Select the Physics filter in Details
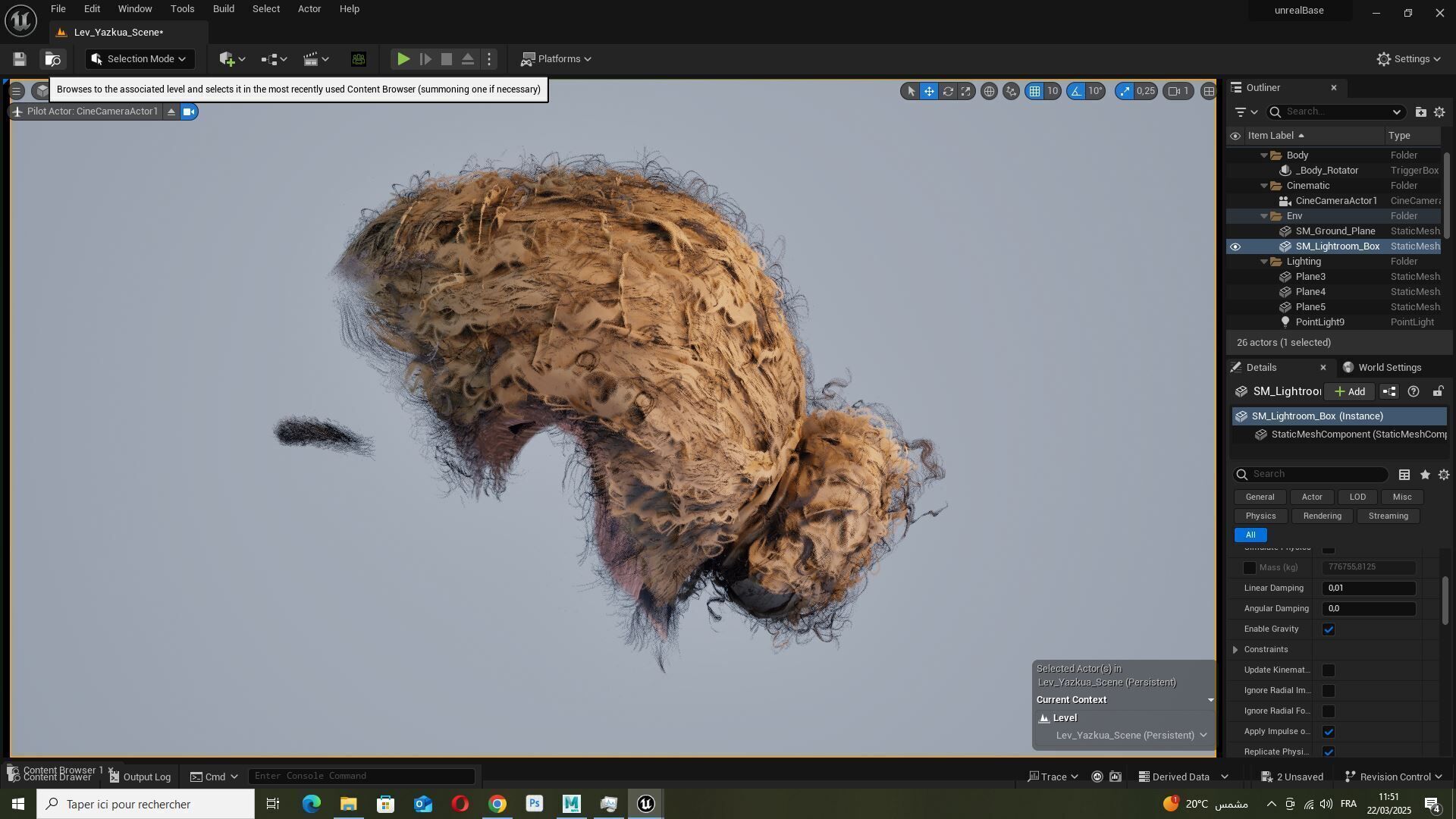Image resolution: width=1456 pixels, height=819 pixels. pyautogui.click(x=1260, y=516)
